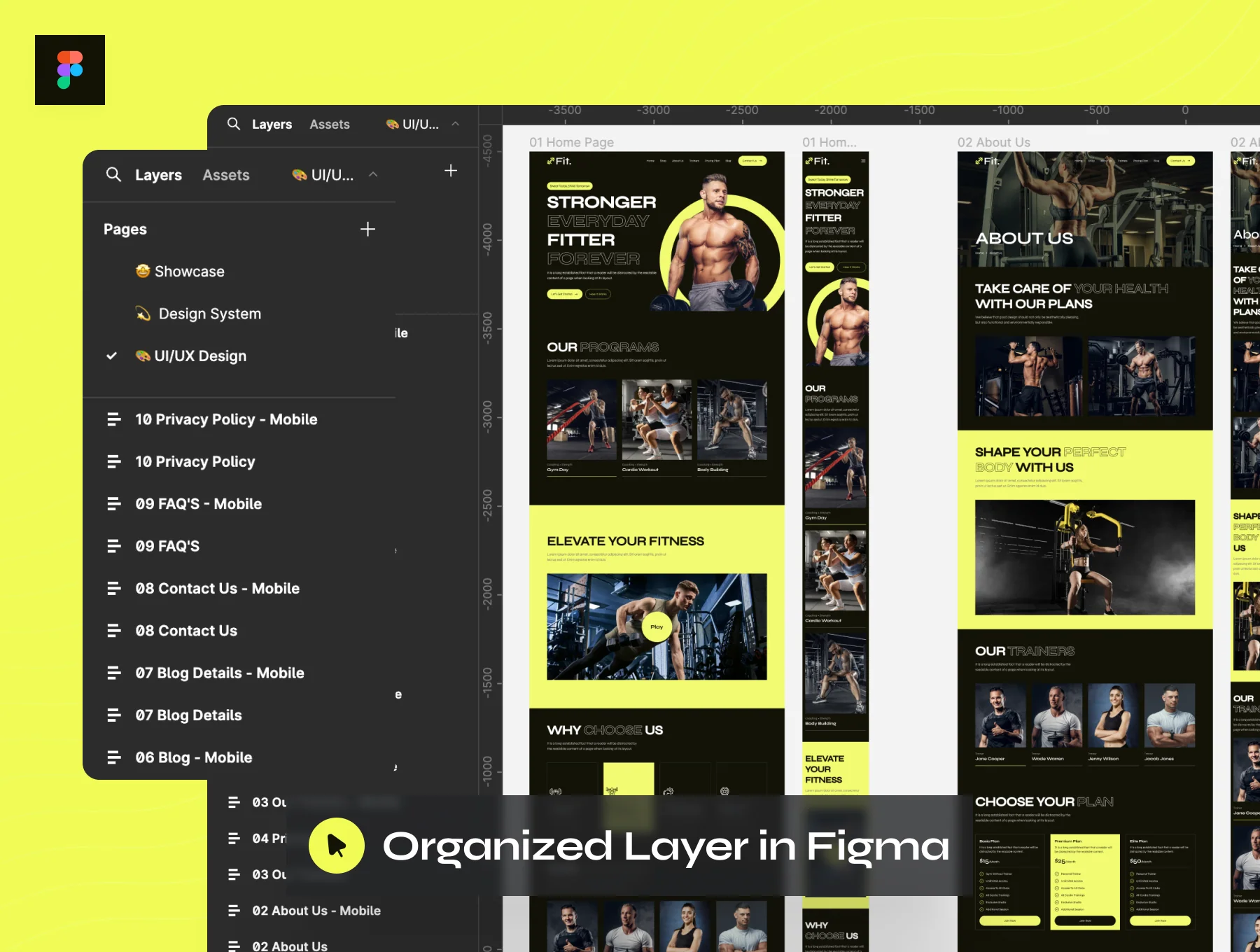The width and height of the screenshot is (1260, 952).
Task: Select layer 02 About Us - Mobile
Action: tap(316, 911)
